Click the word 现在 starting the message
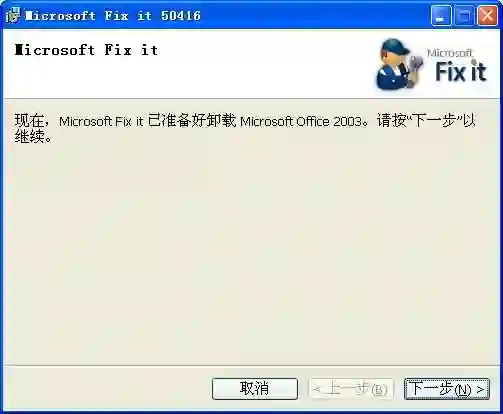The width and height of the screenshot is (503, 414). pos(29,120)
